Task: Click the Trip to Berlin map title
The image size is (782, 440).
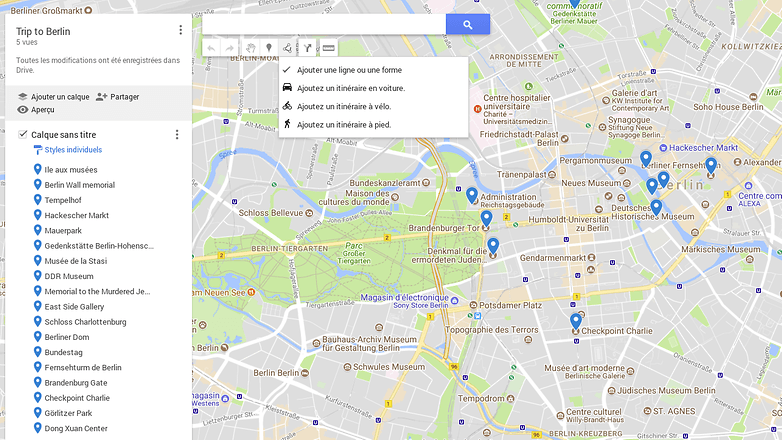Action: pos(43,31)
